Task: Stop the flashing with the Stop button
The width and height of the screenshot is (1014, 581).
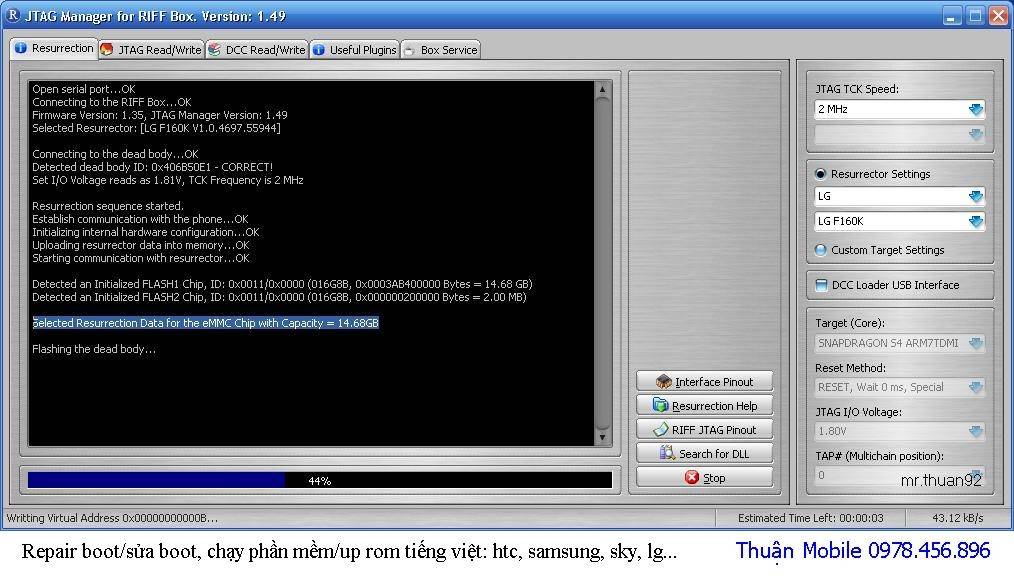Action: pyautogui.click(x=704, y=477)
